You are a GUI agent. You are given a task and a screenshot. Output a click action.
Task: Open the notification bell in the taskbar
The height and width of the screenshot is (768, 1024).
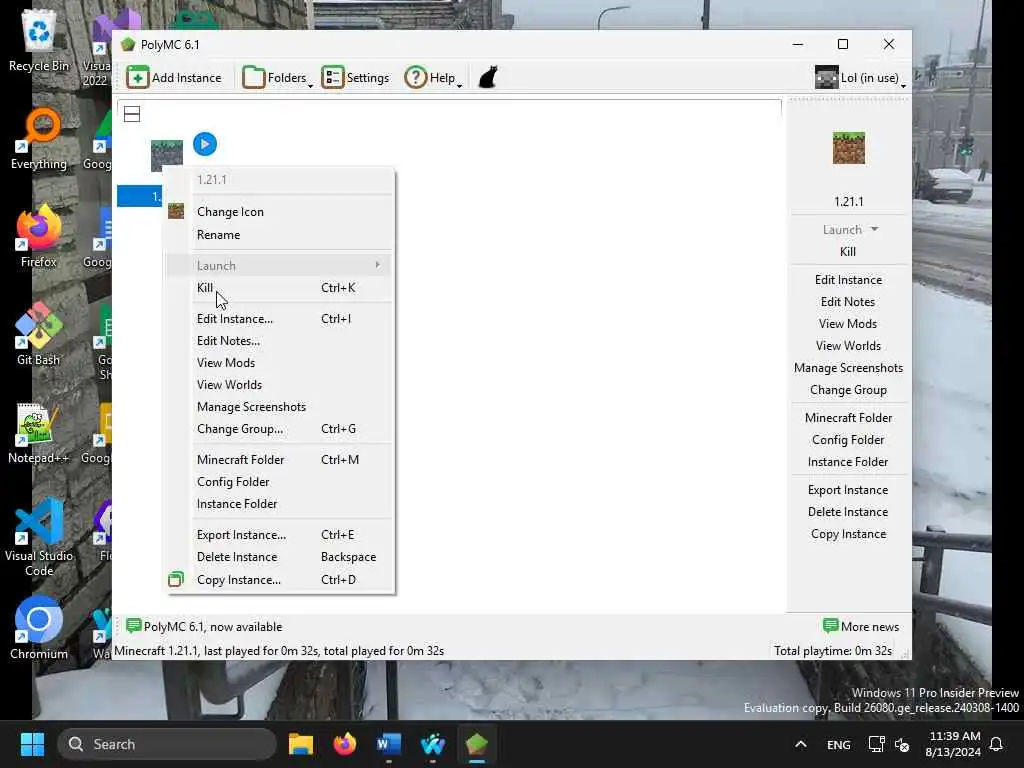[996, 744]
